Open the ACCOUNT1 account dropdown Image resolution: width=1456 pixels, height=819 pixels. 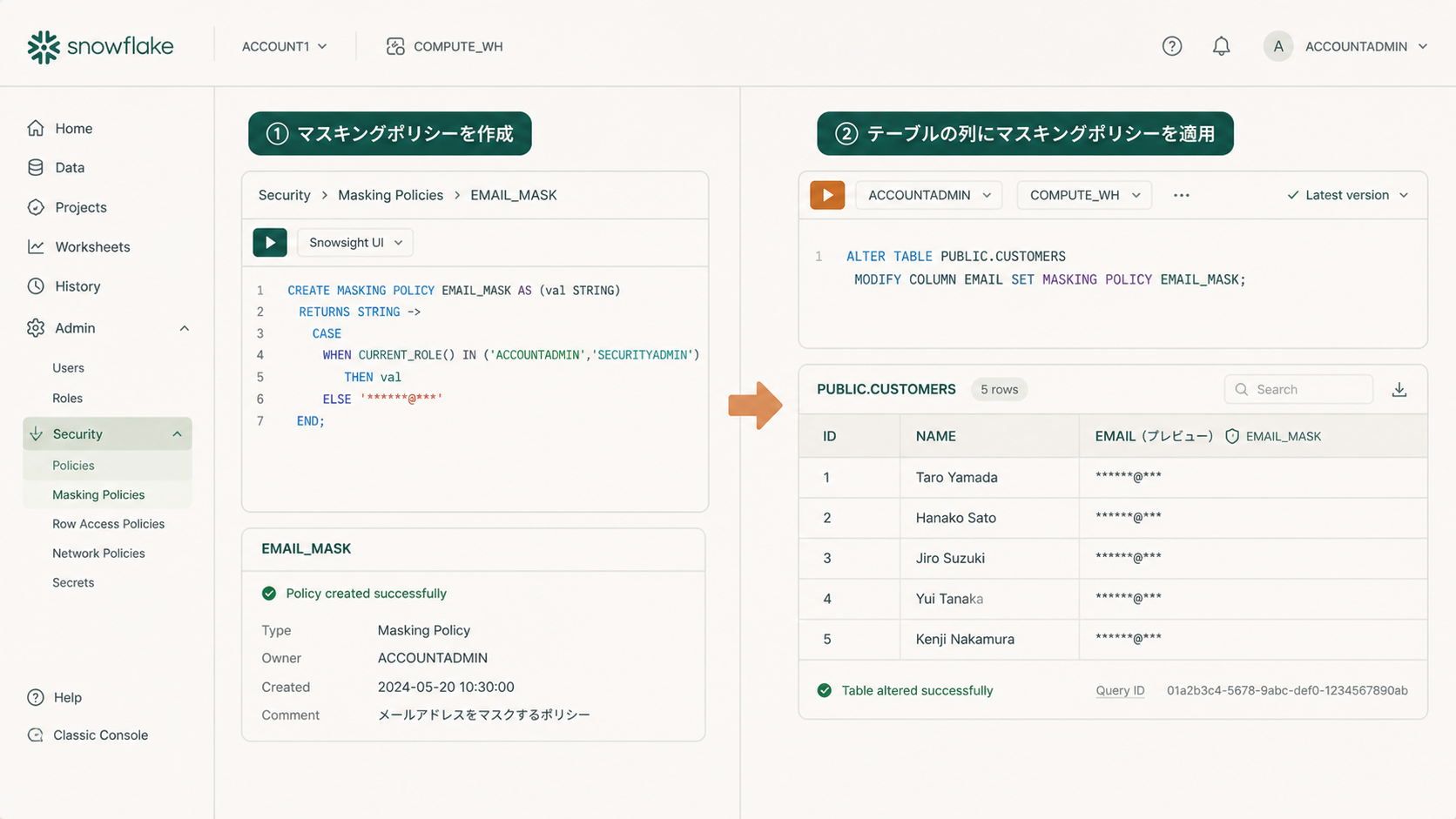pyautogui.click(x=285, y=46)
